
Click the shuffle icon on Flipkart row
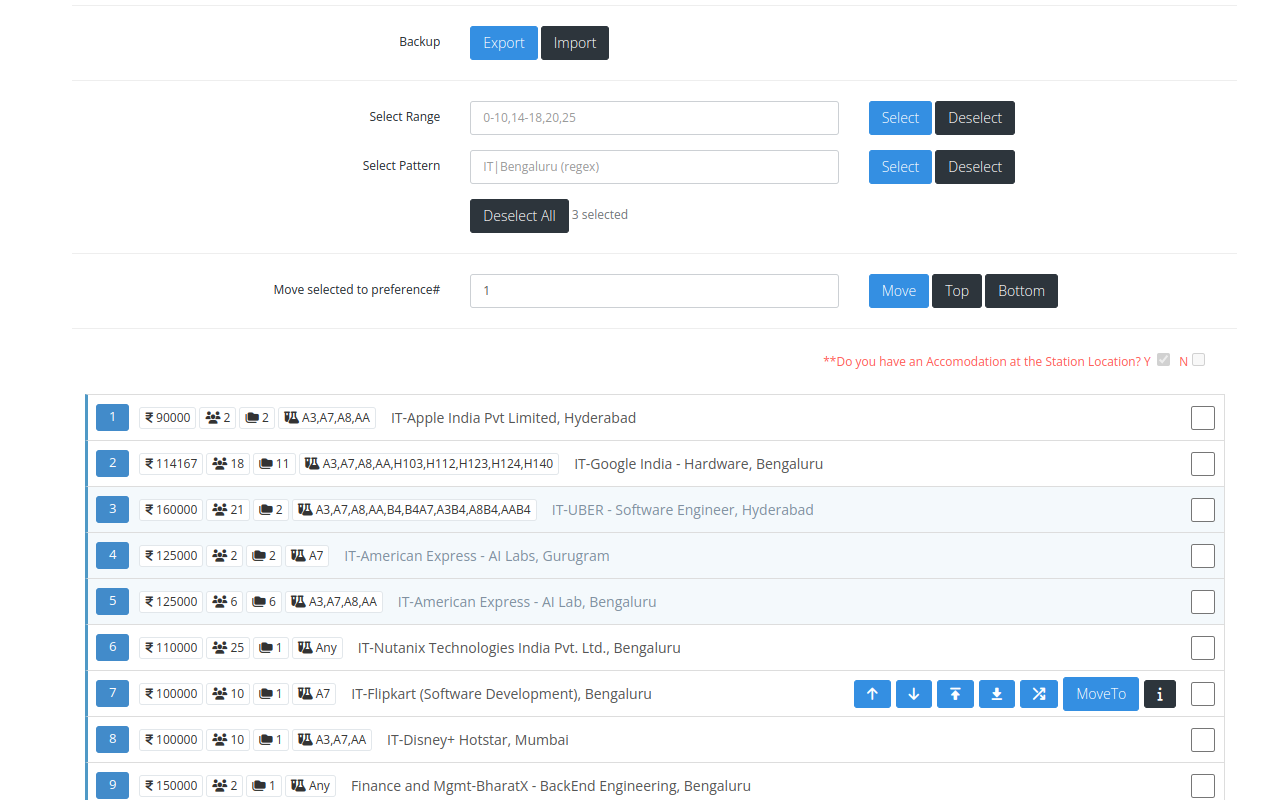(x=1039, y=694)
